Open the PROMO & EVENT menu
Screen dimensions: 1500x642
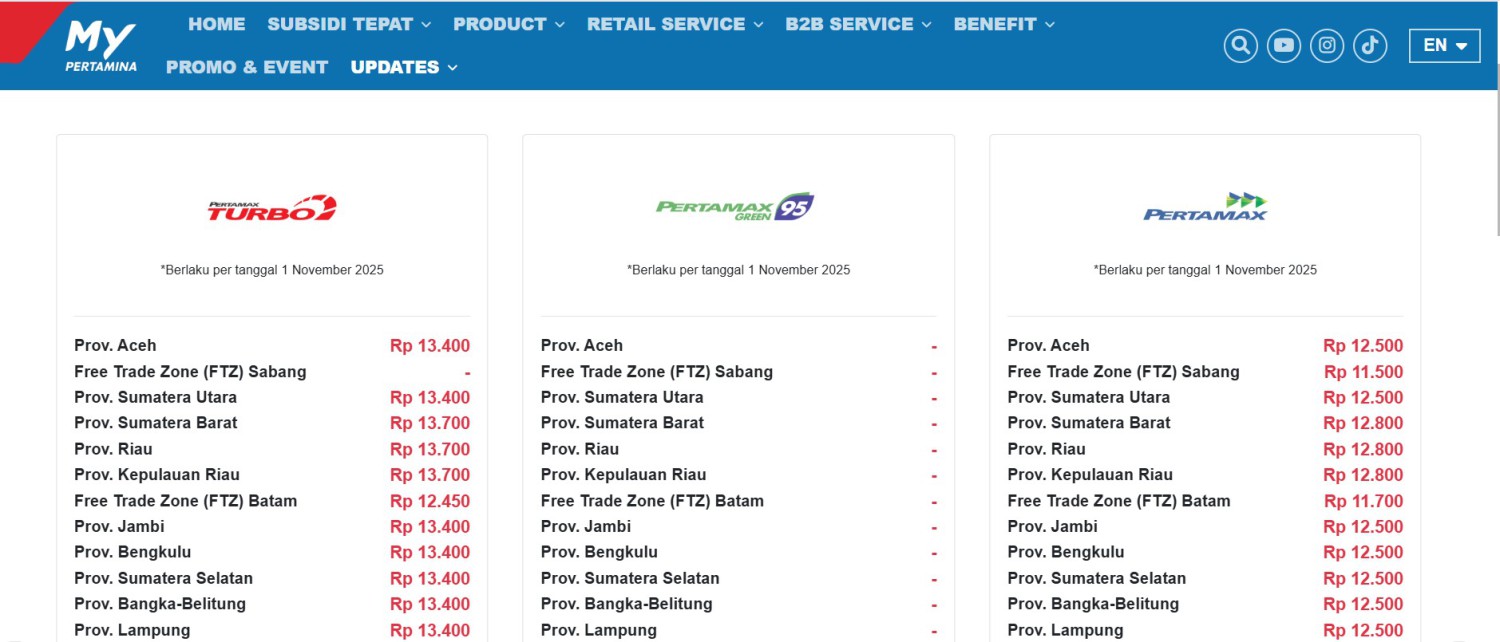point(246,67)
